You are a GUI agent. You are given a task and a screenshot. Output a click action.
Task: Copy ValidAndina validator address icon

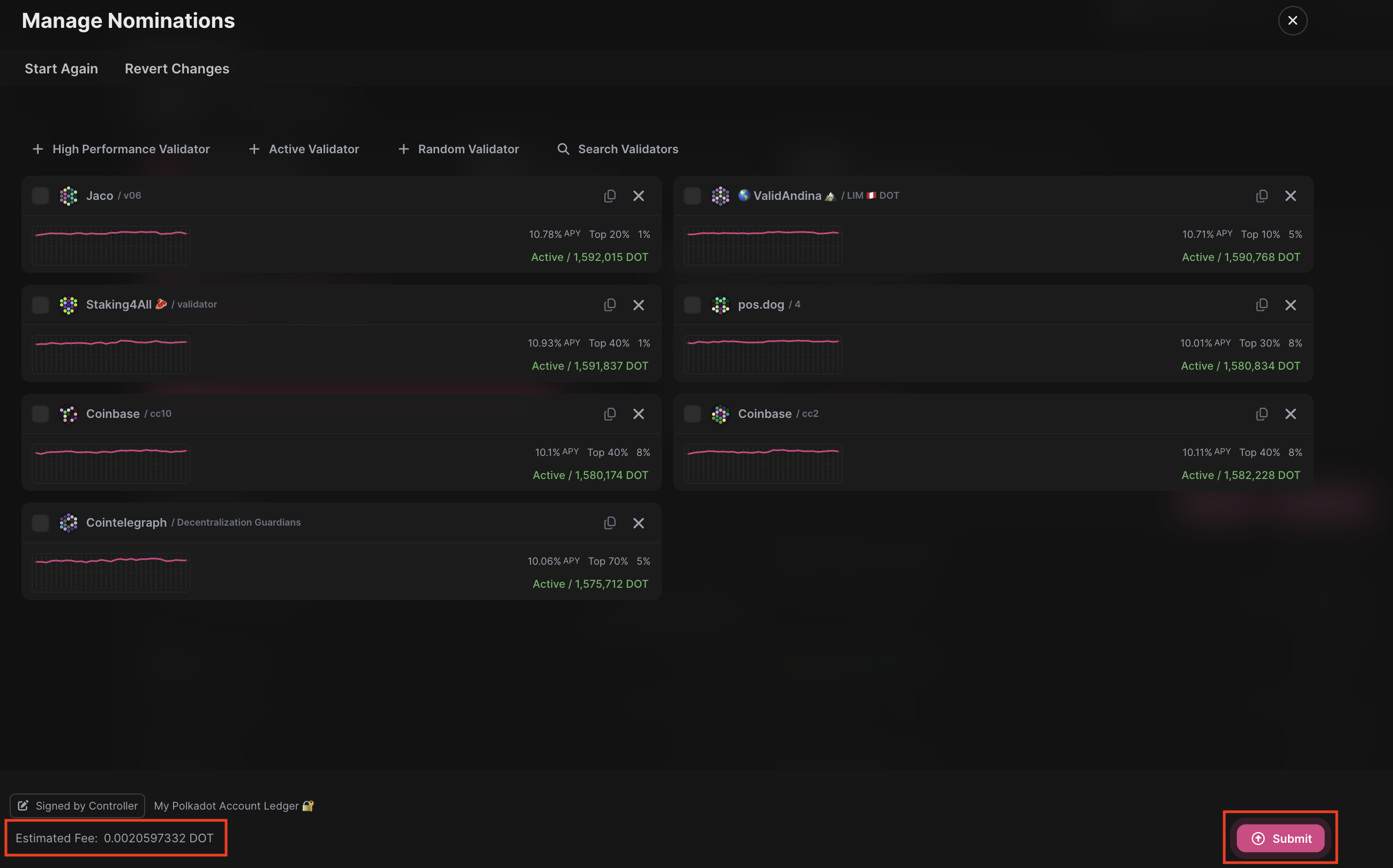[x=1261, y=196]
